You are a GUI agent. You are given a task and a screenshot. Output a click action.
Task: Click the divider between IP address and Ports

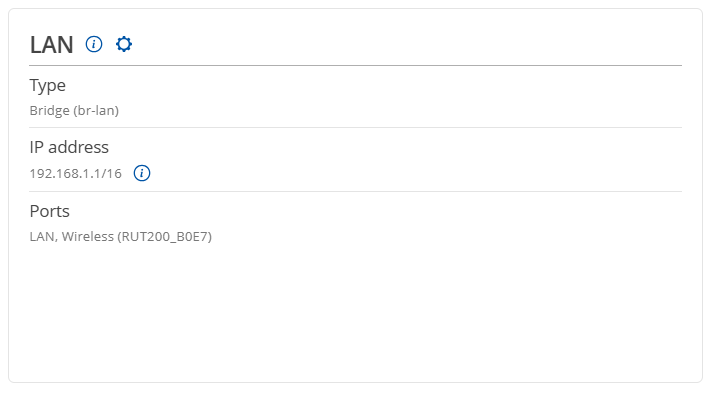pos(355,191)
